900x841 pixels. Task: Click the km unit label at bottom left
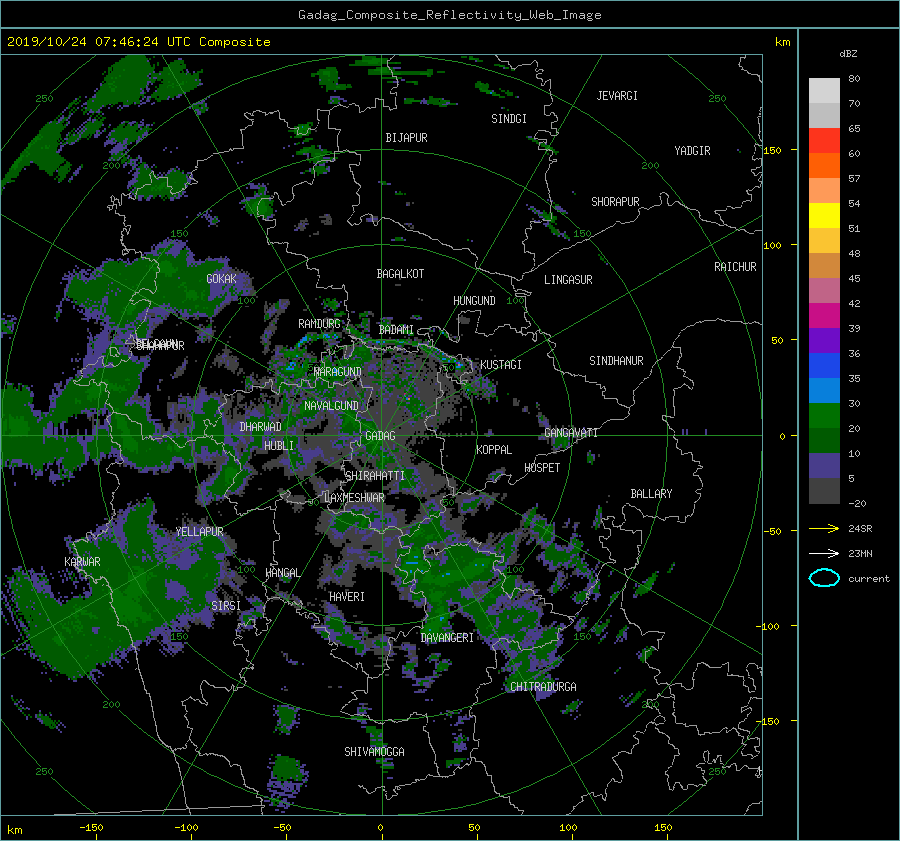pos(15,830)
